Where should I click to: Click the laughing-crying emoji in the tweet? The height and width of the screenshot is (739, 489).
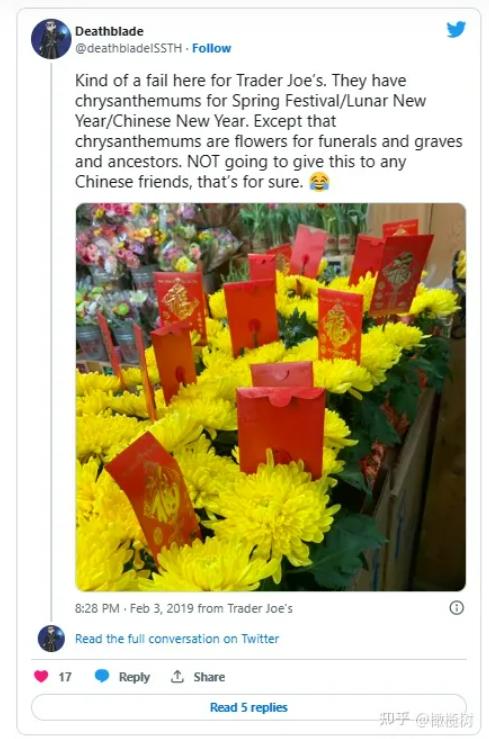pos(319,182)
